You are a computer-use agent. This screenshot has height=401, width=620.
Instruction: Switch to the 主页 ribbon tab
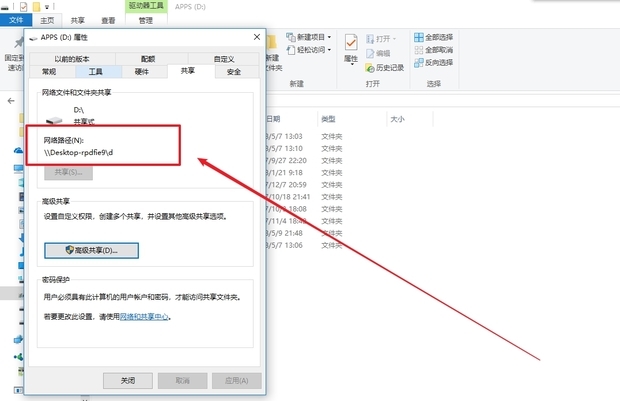pyautogui.click(x=47, y=20)
